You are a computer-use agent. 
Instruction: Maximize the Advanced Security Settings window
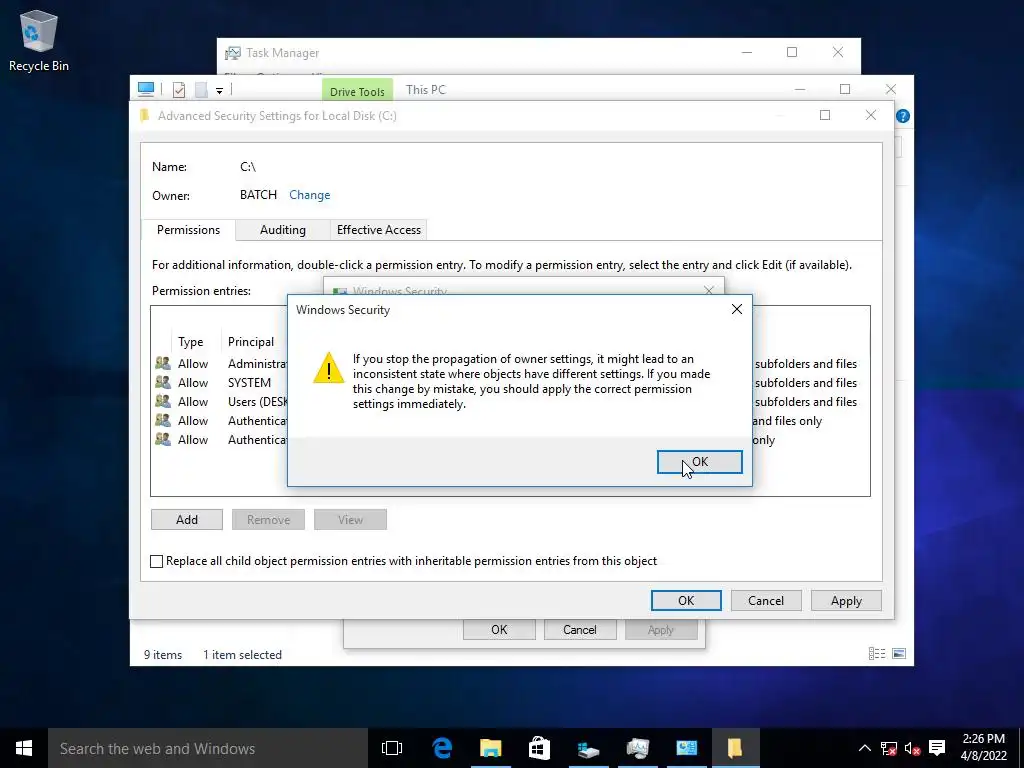(x=825, y=115)
